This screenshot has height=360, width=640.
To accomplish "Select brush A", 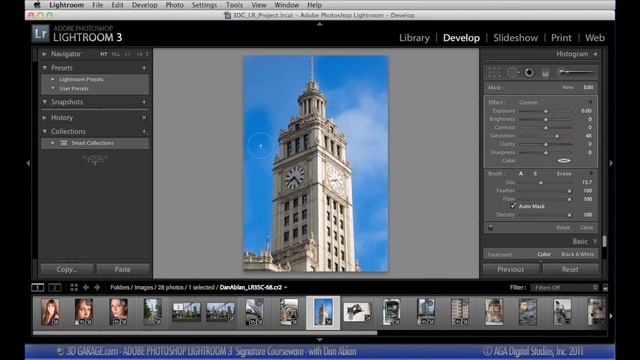I will click(521, 174).
